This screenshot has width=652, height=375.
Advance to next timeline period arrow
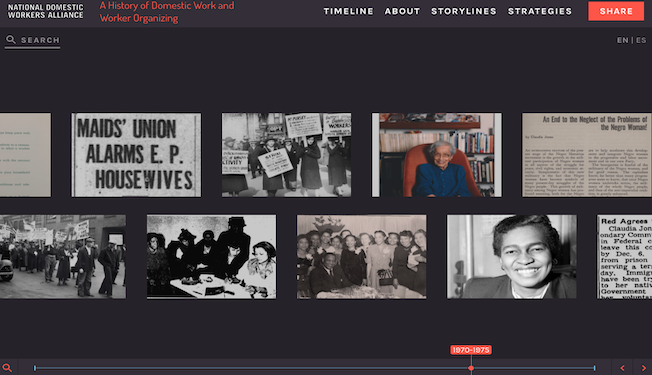643,368
